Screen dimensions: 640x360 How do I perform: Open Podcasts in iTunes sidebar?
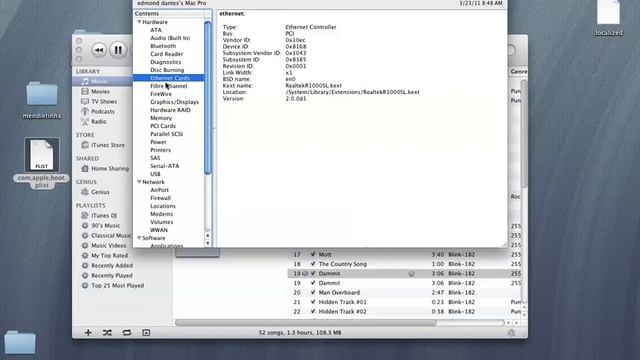coord(102,111)
